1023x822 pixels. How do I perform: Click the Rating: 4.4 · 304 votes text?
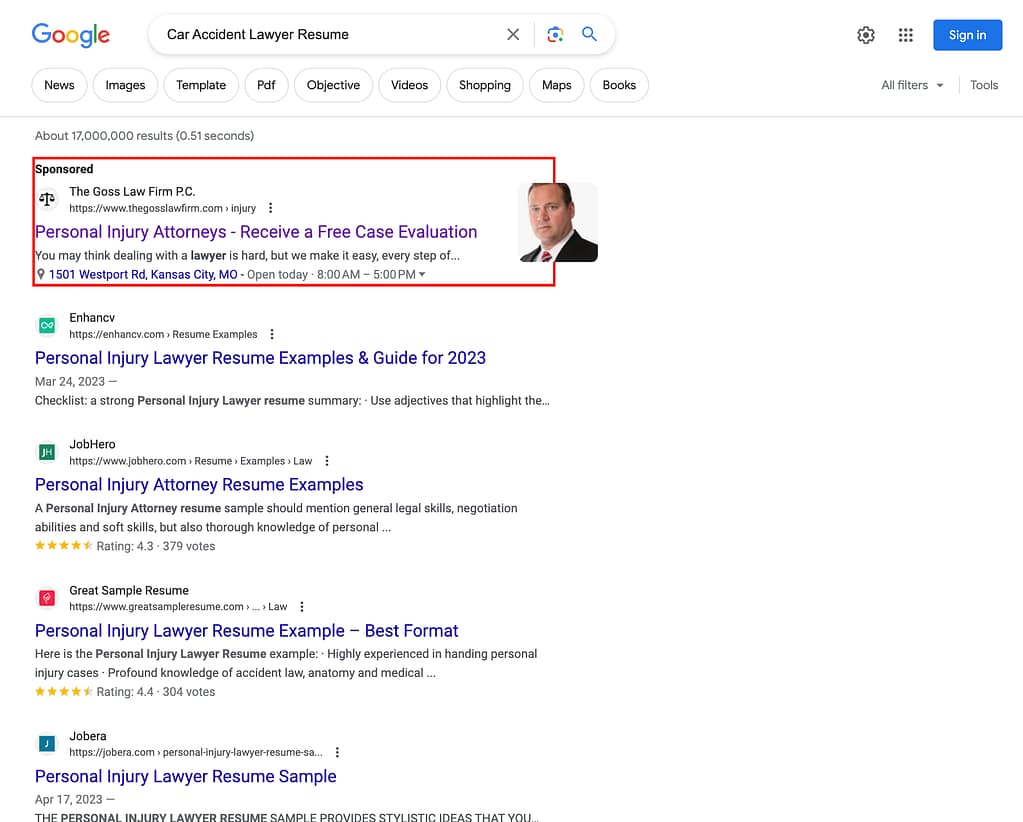tap(155, 692)
